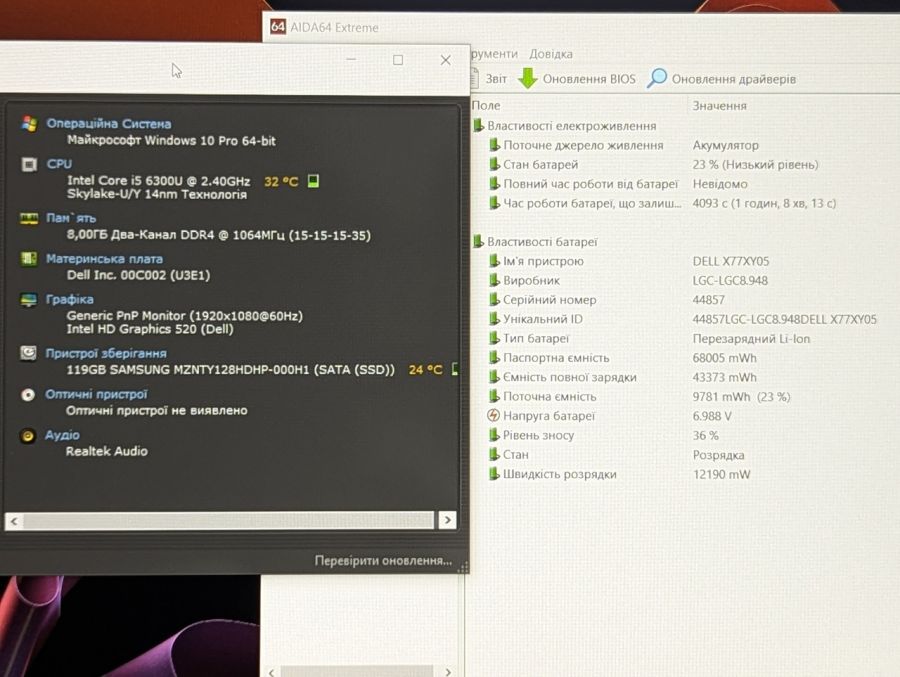
Task: Open the Аудіо section link
Action: click(x=62, y=435)
